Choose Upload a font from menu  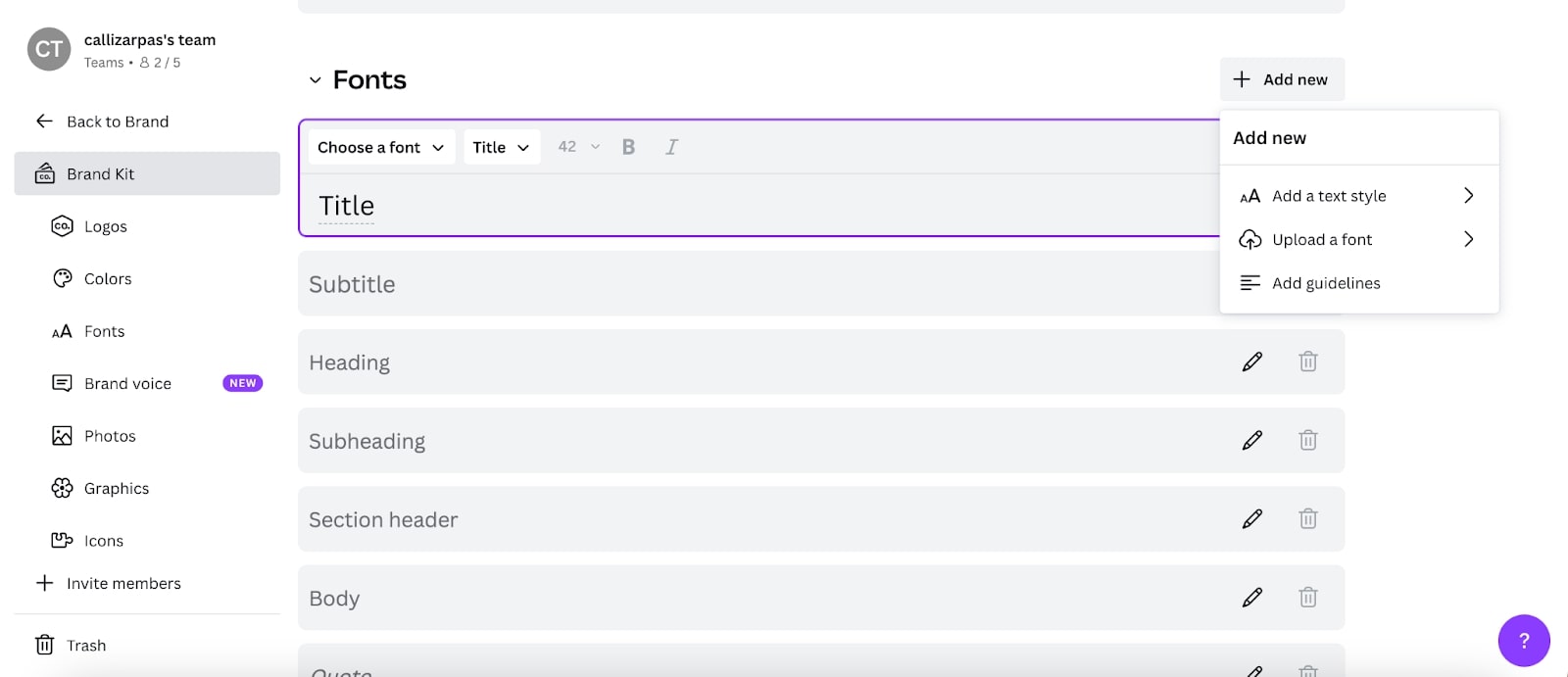pos(1357,239)
